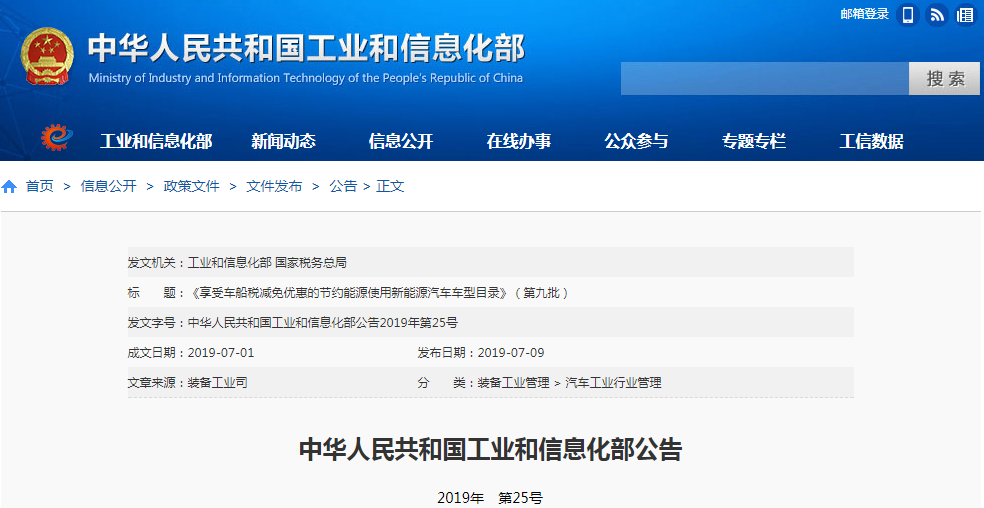Open 专题专栏 navigation item
The height and width of the screenshot is (508, 984).
[754, 141]
